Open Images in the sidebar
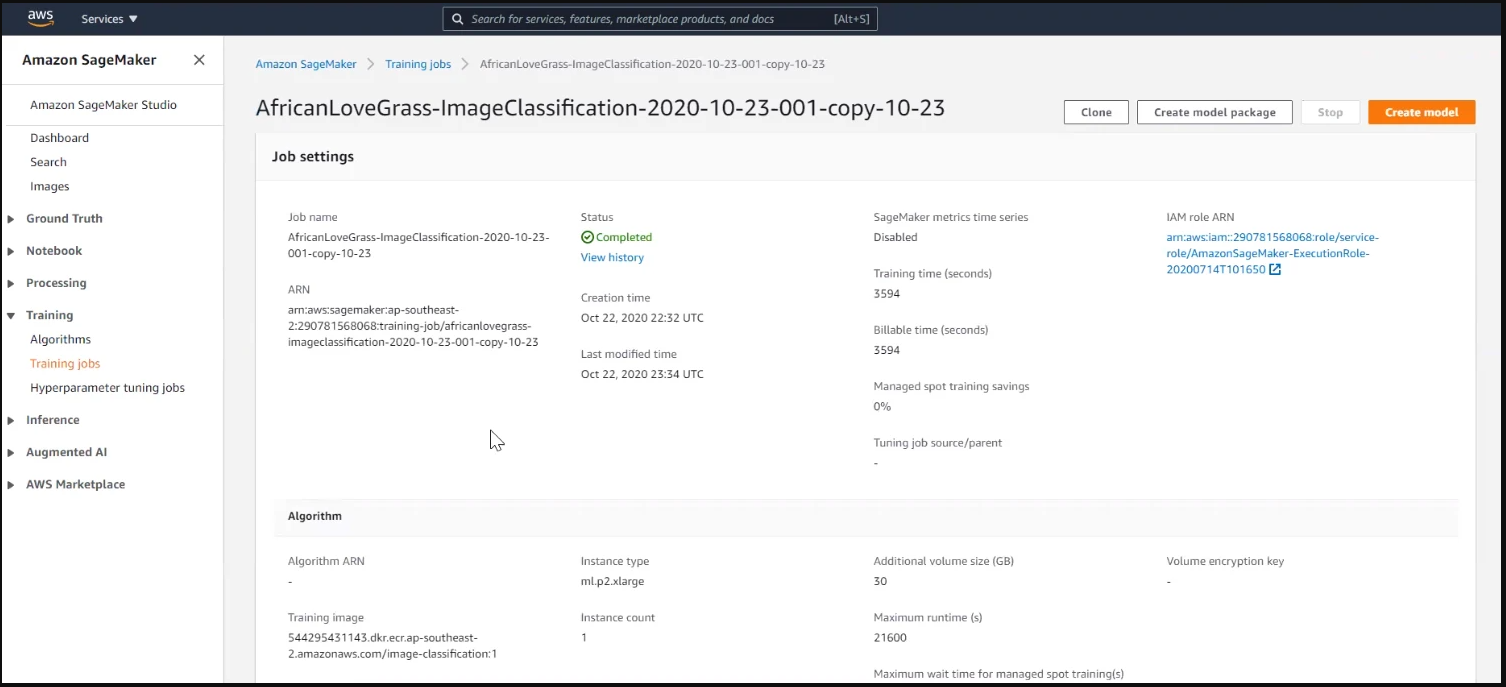This screenshot has height=687, width=1506. [x=50, y=186]
